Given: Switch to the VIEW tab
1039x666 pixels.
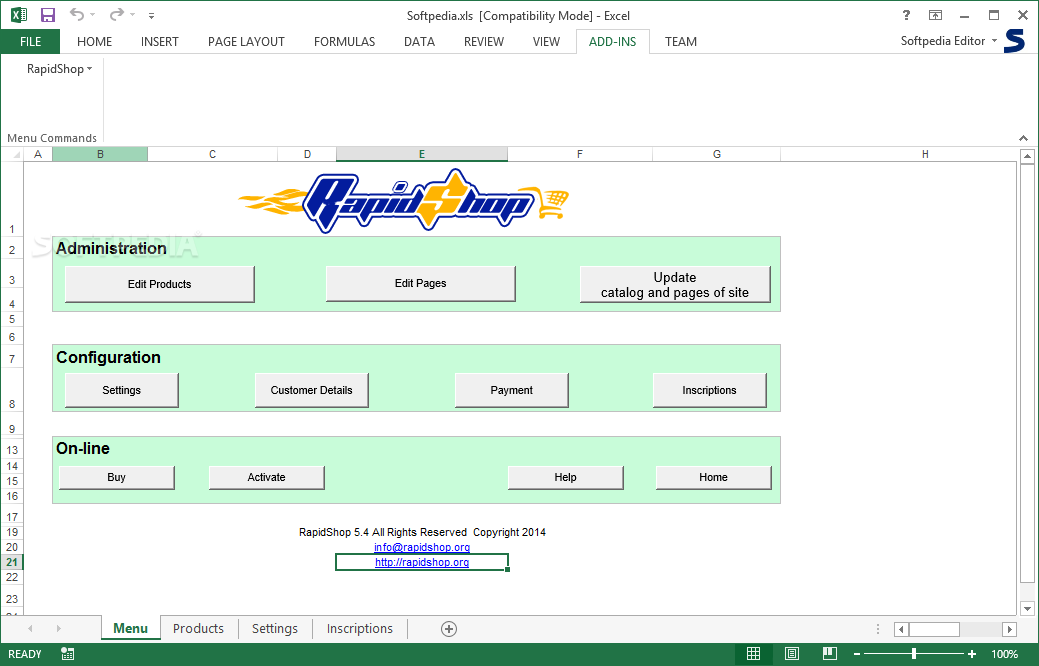Looking at the screenshot, I should (x=546, y=41).
